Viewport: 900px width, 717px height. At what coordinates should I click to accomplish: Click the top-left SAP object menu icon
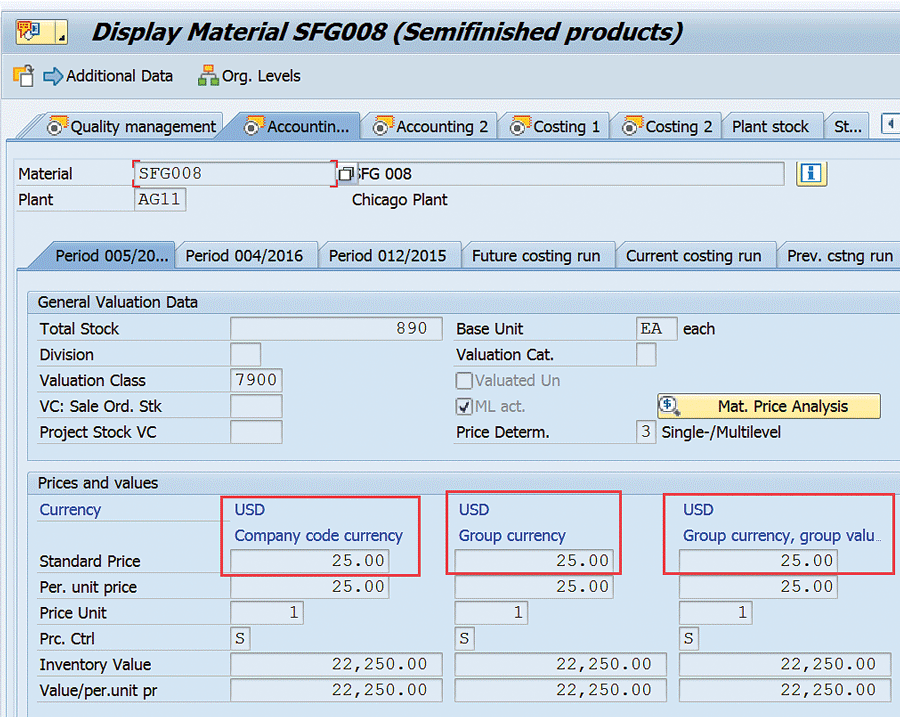point(29,32)
